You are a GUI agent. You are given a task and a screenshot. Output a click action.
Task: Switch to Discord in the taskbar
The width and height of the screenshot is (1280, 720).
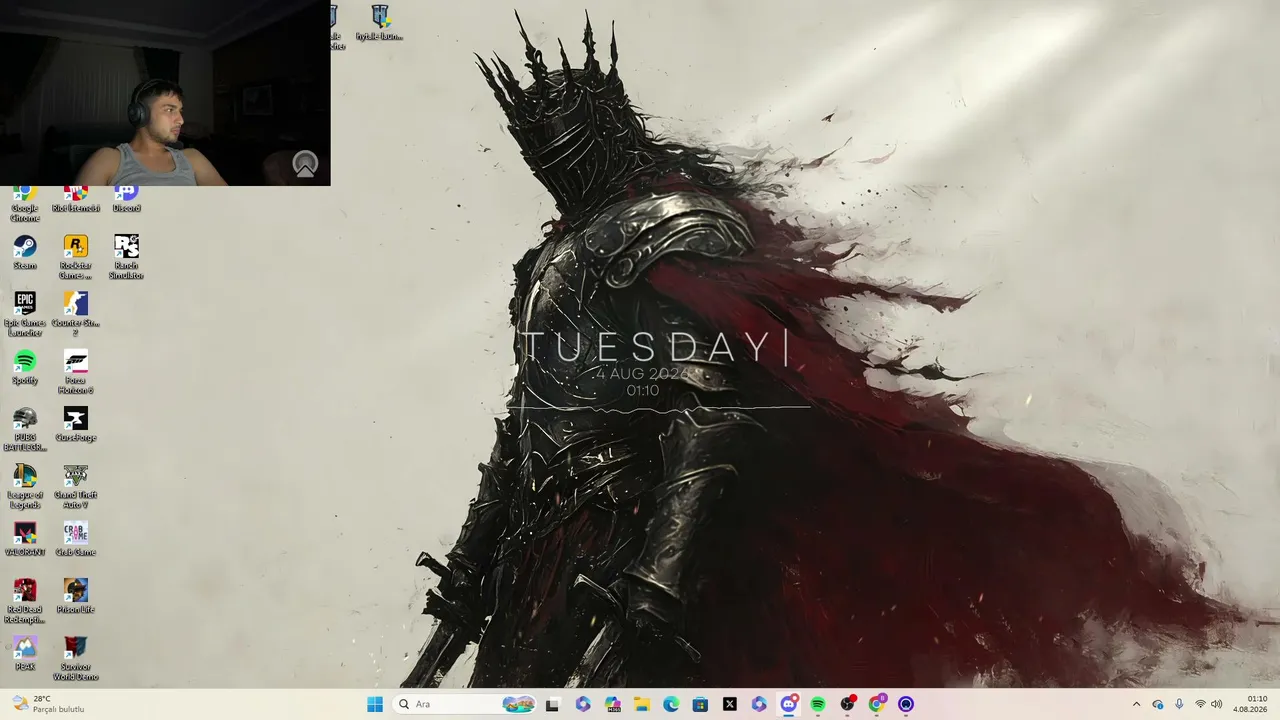pos(788,704)
